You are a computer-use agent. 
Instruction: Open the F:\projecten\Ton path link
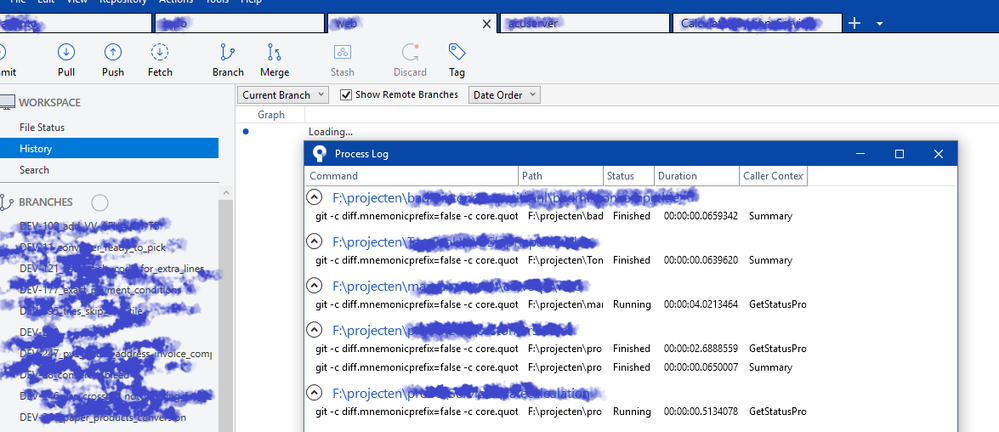click(465, 241)
